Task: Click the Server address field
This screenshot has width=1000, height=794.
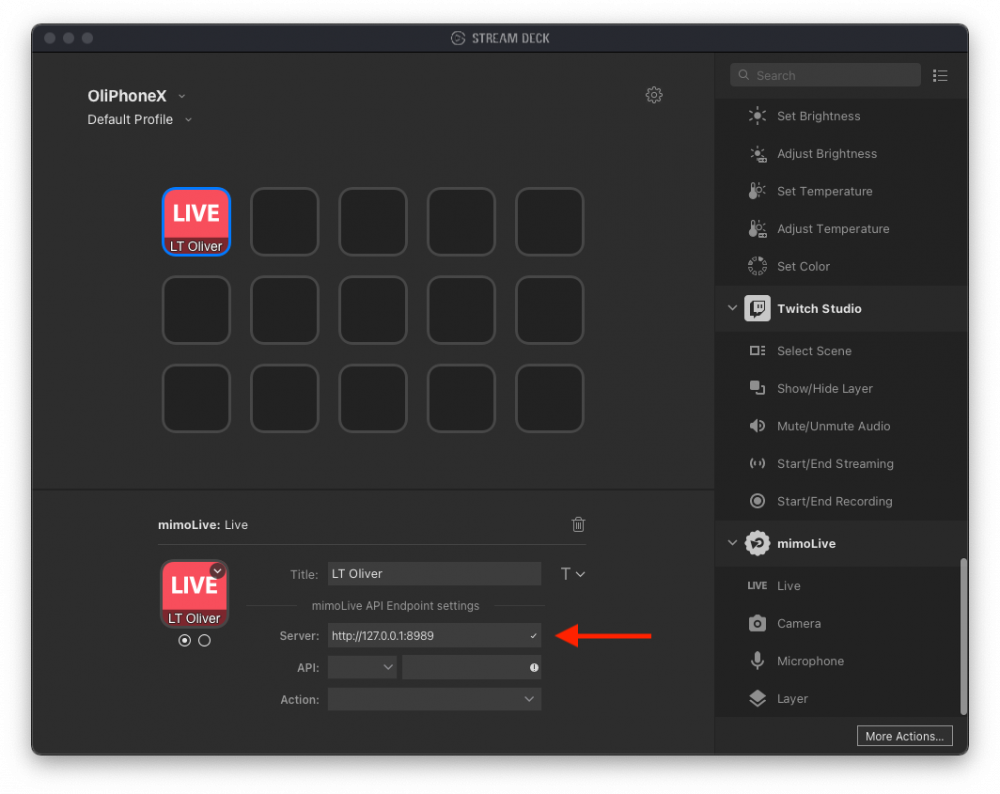Action: [434, 636]
